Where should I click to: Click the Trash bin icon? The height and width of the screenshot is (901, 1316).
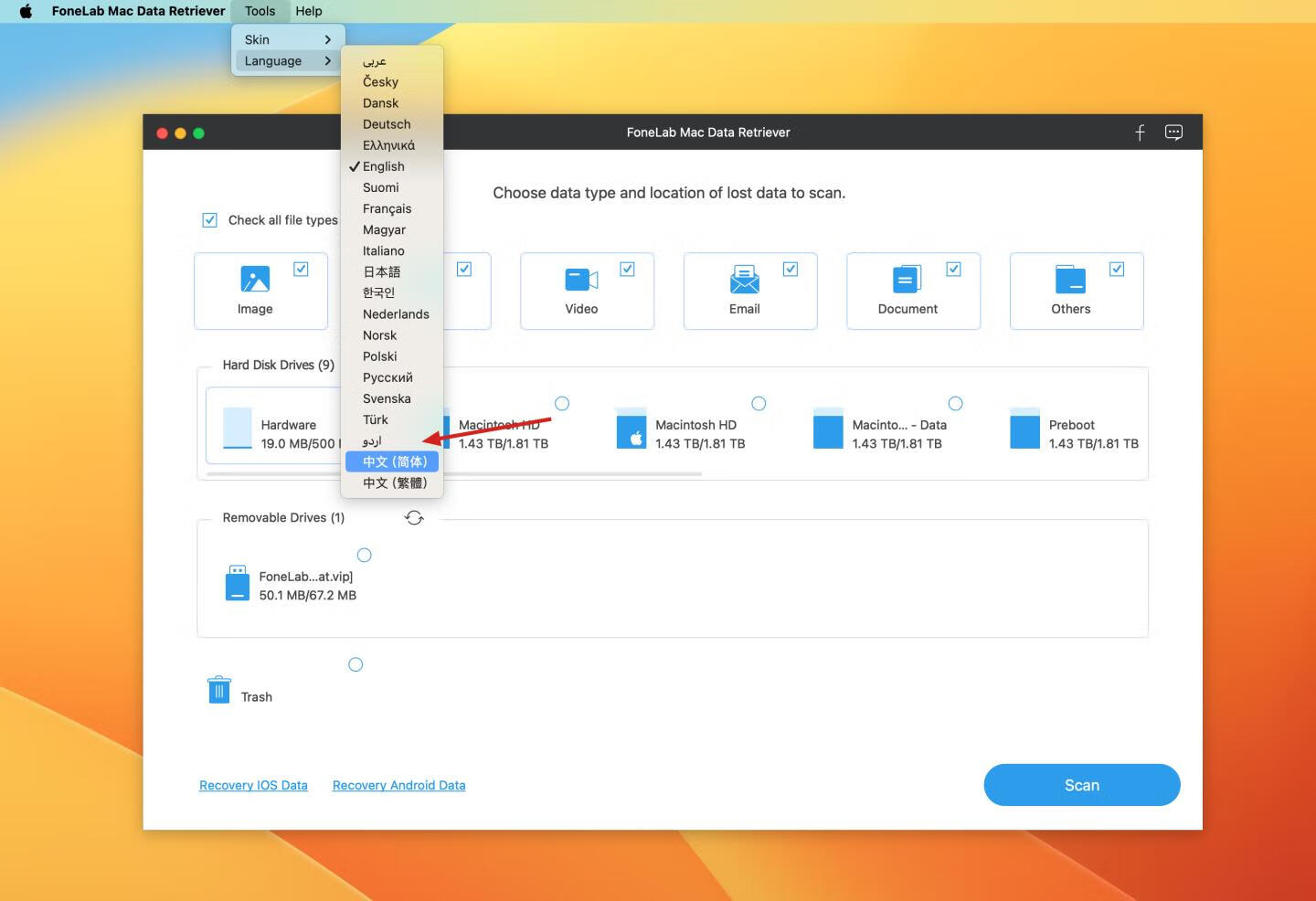[219, 690]
